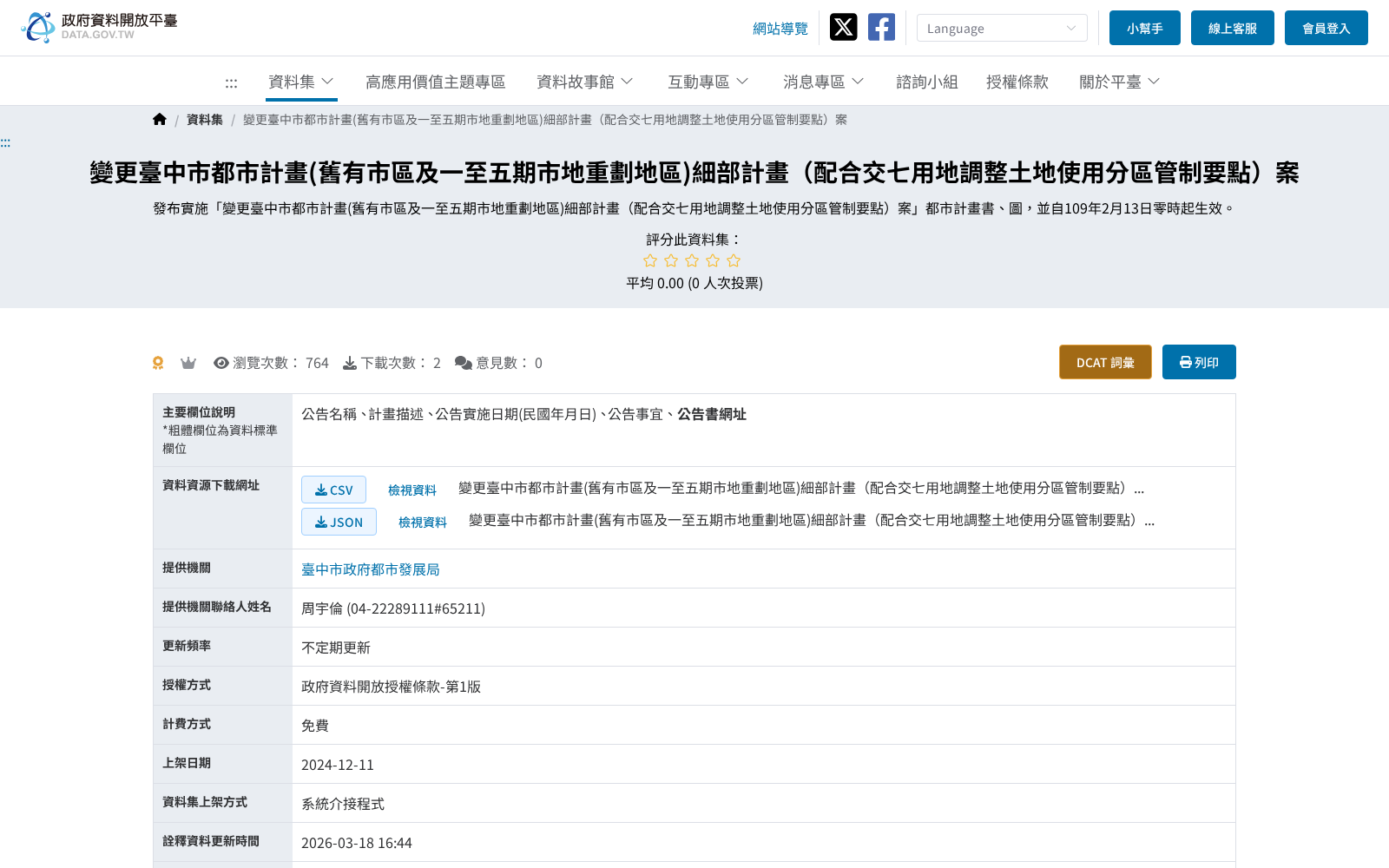1389x868 pixels.
Task: Click the 免費 value
Action: pos(315,726)
